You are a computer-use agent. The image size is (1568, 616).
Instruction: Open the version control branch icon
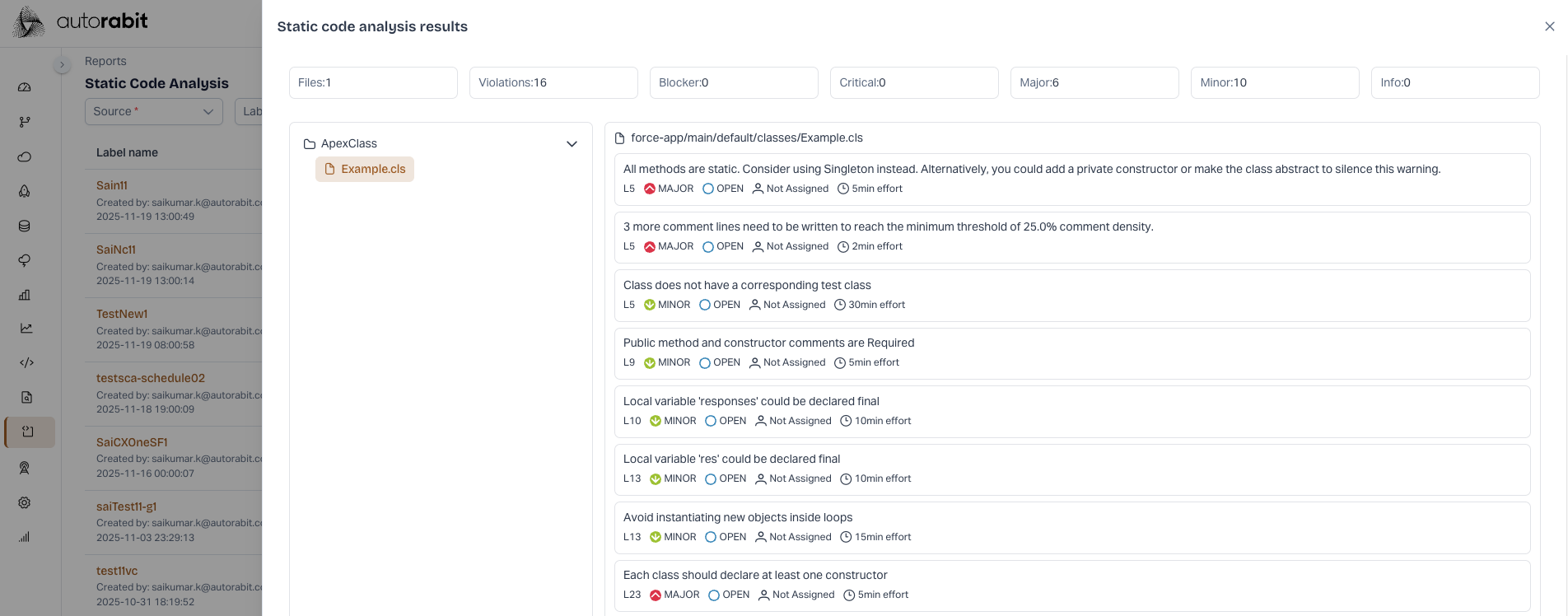[x=25, y=122]
